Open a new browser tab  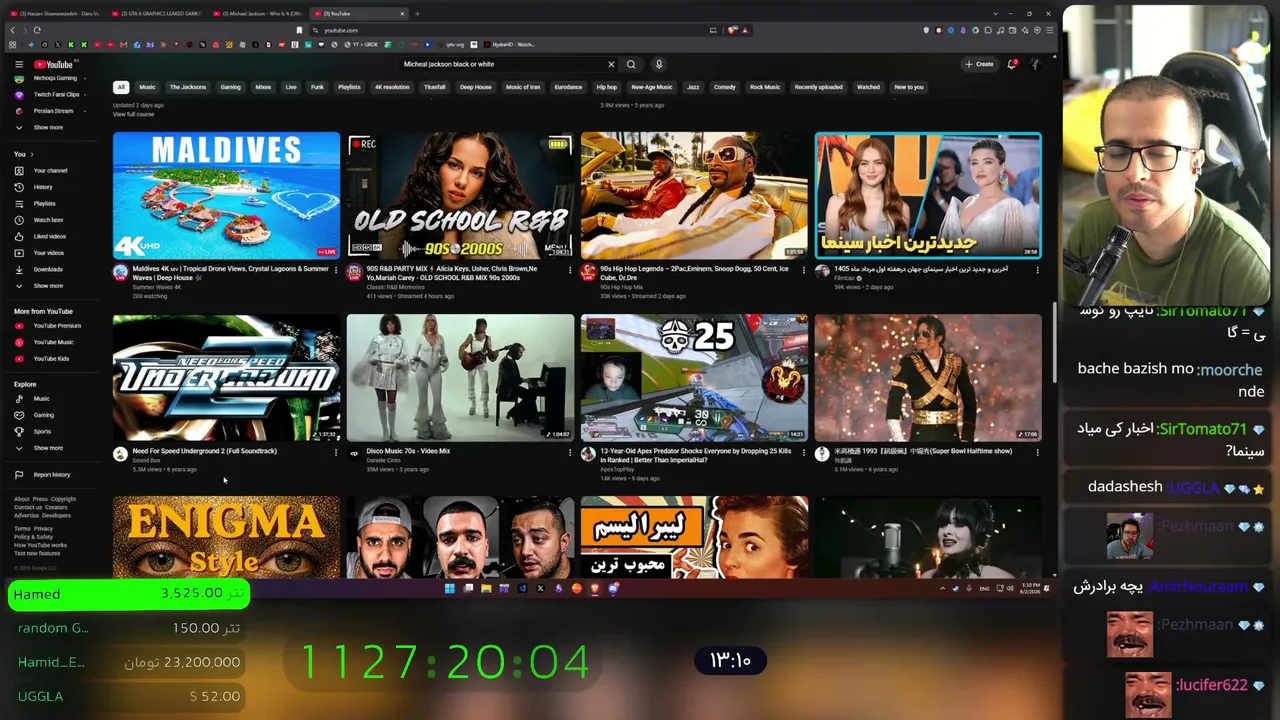click(417, 13)
